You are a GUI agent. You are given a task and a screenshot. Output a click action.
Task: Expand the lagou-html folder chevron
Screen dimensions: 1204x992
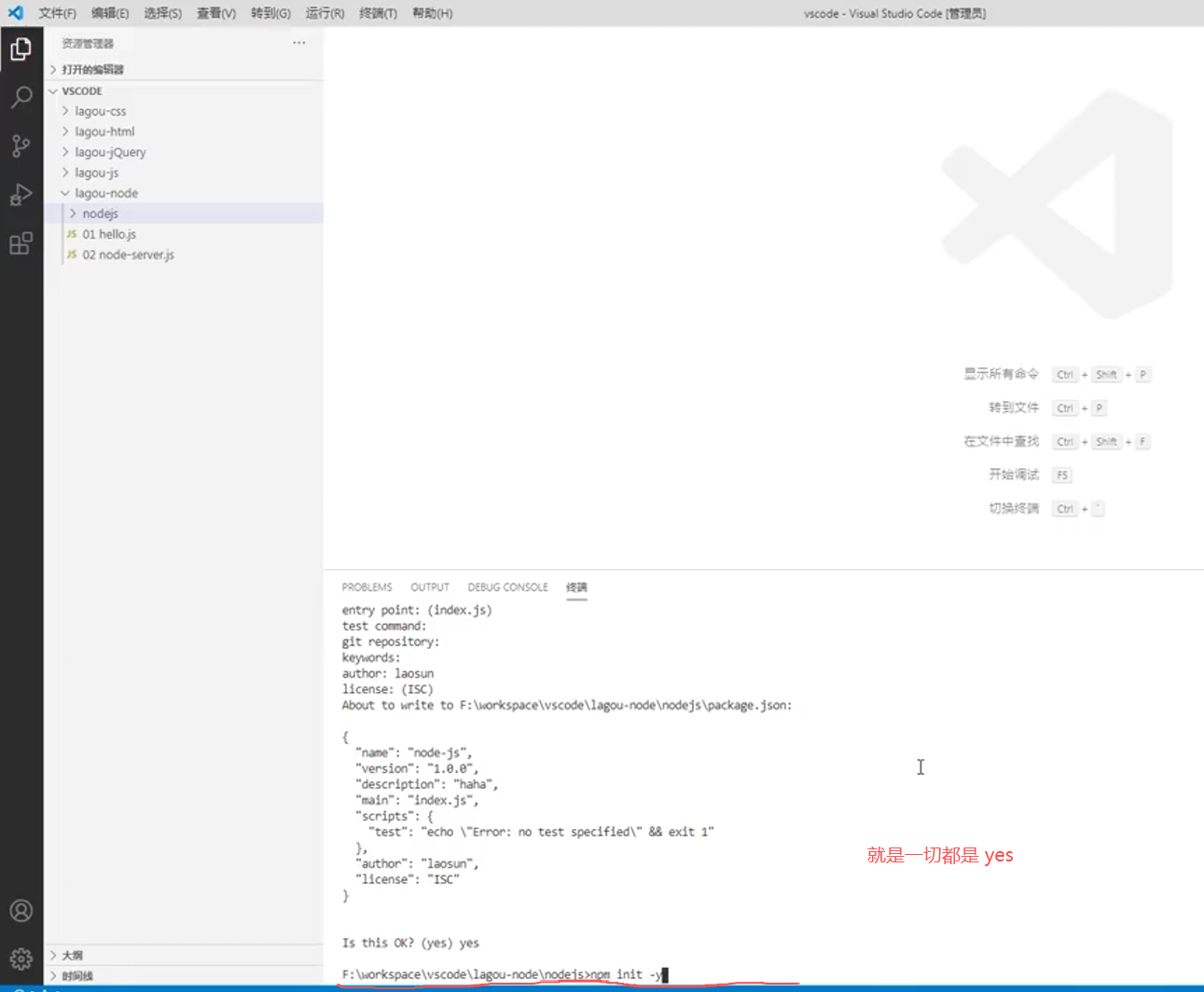coord(65,131)
